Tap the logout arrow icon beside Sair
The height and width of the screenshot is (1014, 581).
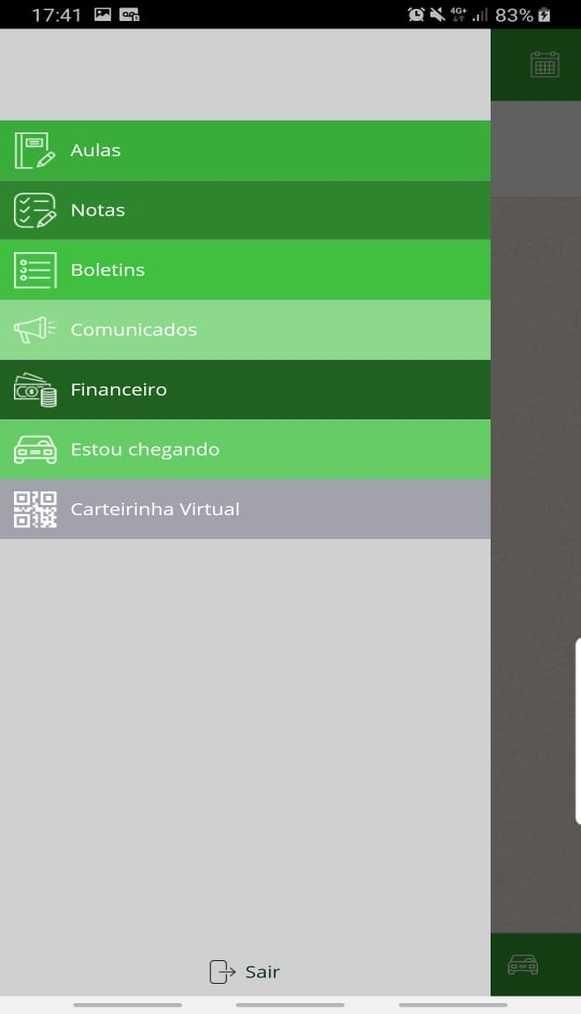[x=222, y=971]
